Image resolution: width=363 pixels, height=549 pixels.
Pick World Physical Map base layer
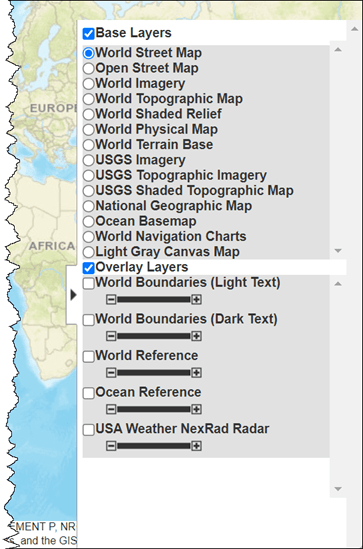point(89,130)
